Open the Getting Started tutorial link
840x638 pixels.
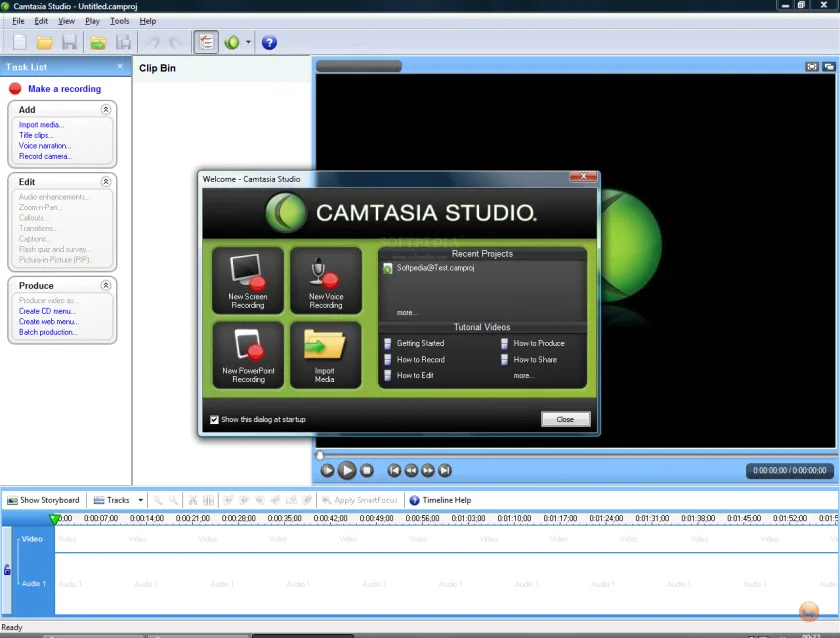click(420, 343)
